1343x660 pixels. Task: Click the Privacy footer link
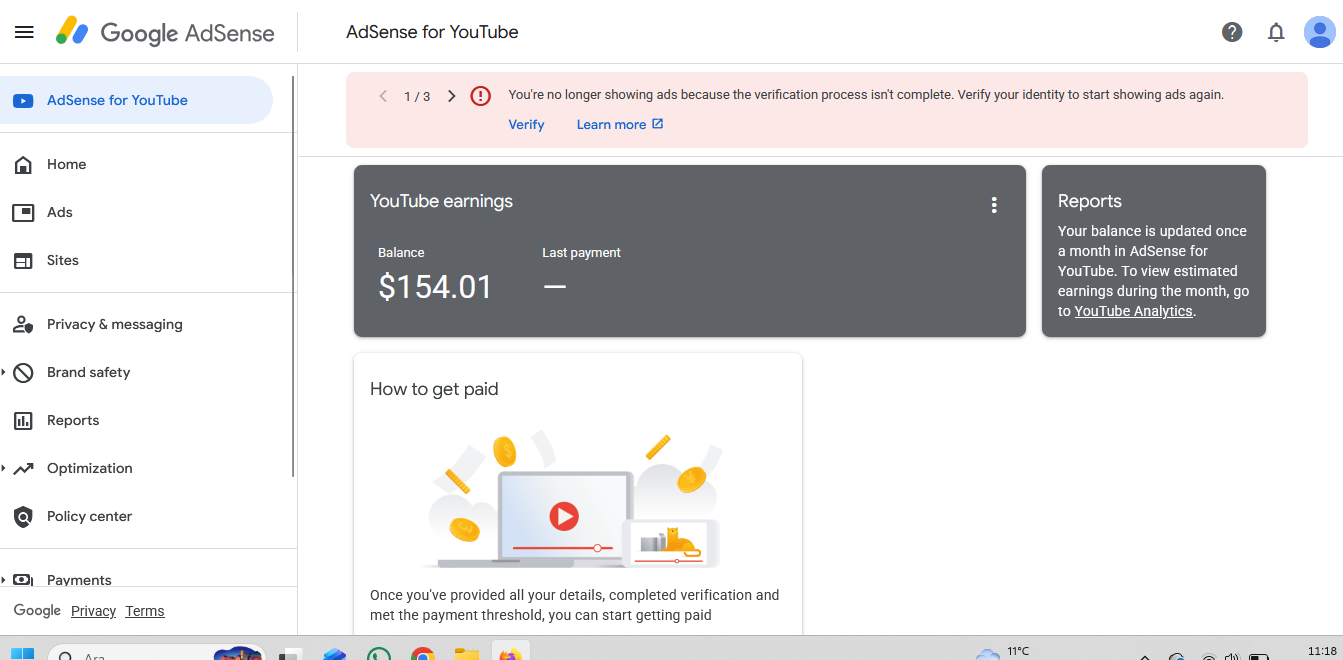tap(94, 611)
